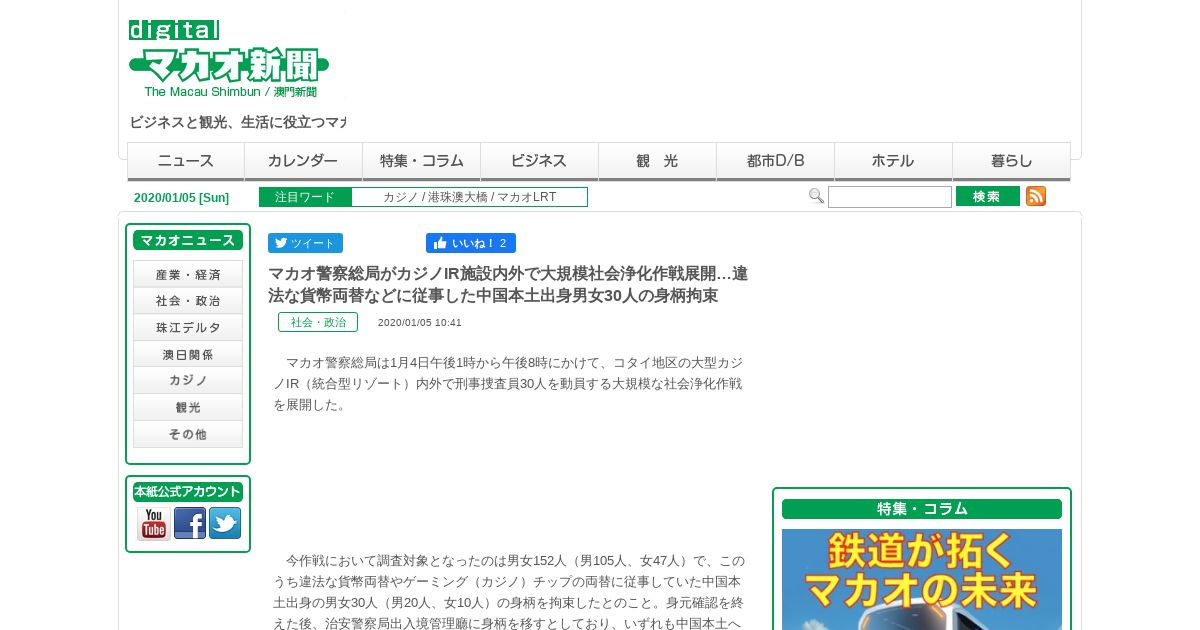Click the magnifier icon beside search box
Viewport: 1200px width, 630px height.
click(x=816, y=196)
